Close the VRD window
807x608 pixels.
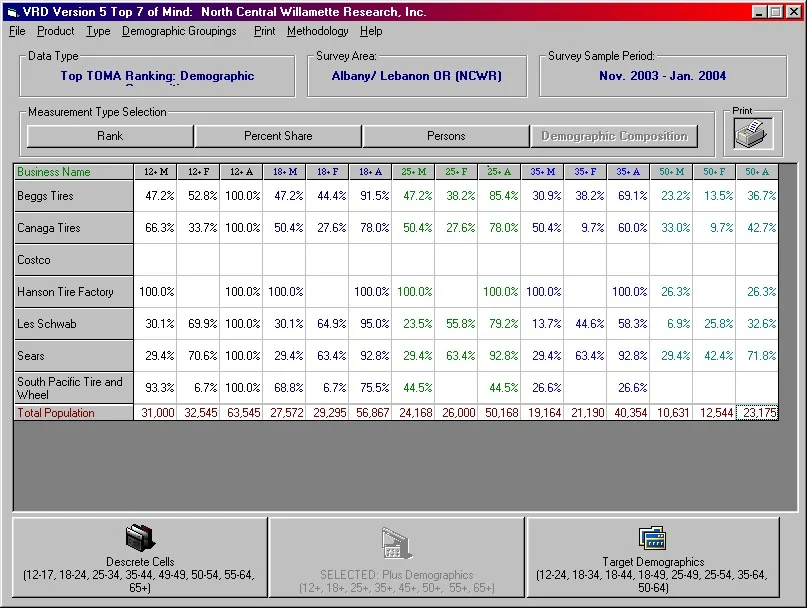[794, 12]
